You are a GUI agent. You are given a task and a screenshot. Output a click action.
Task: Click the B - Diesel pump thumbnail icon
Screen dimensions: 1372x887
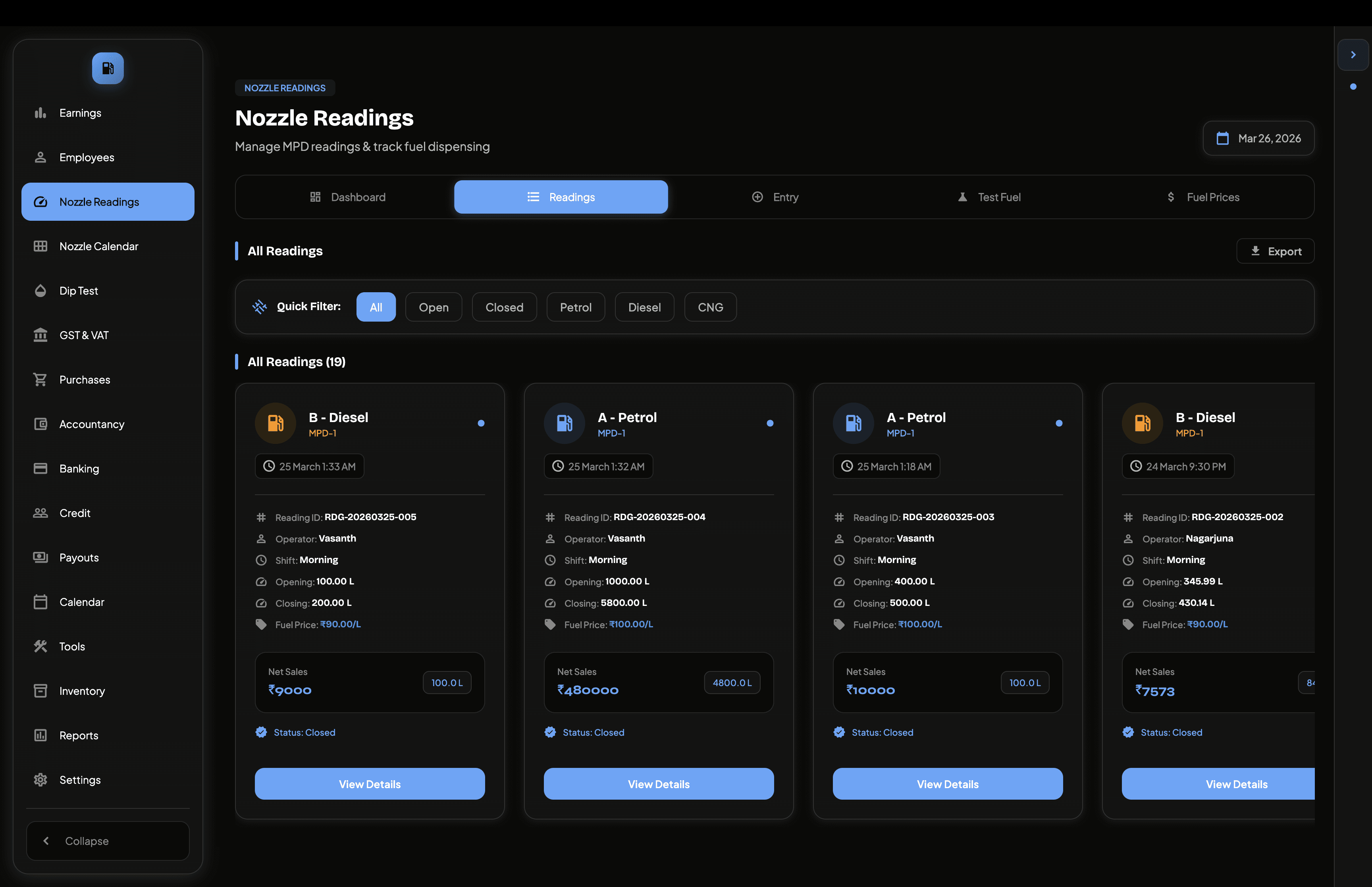pyautogui.click(x=275, y=423)
